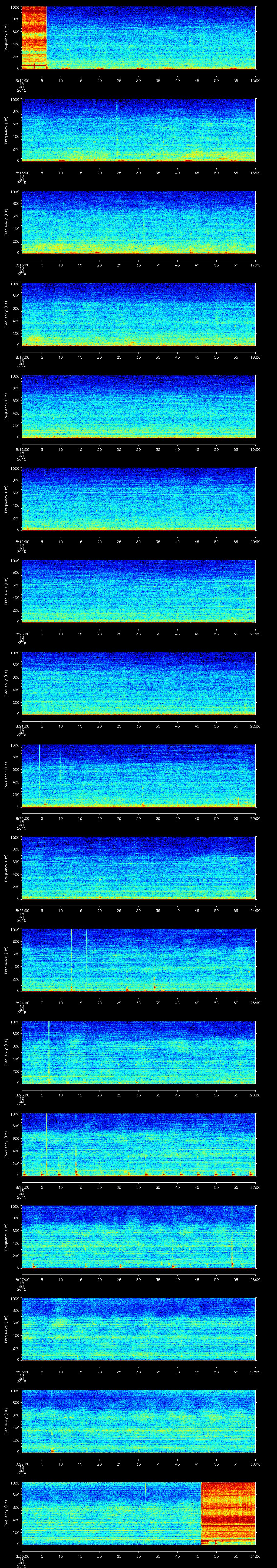Click the red noise burst in the 8:14:00 spectrogram
277x1568 pixels.
click(34, 38)
